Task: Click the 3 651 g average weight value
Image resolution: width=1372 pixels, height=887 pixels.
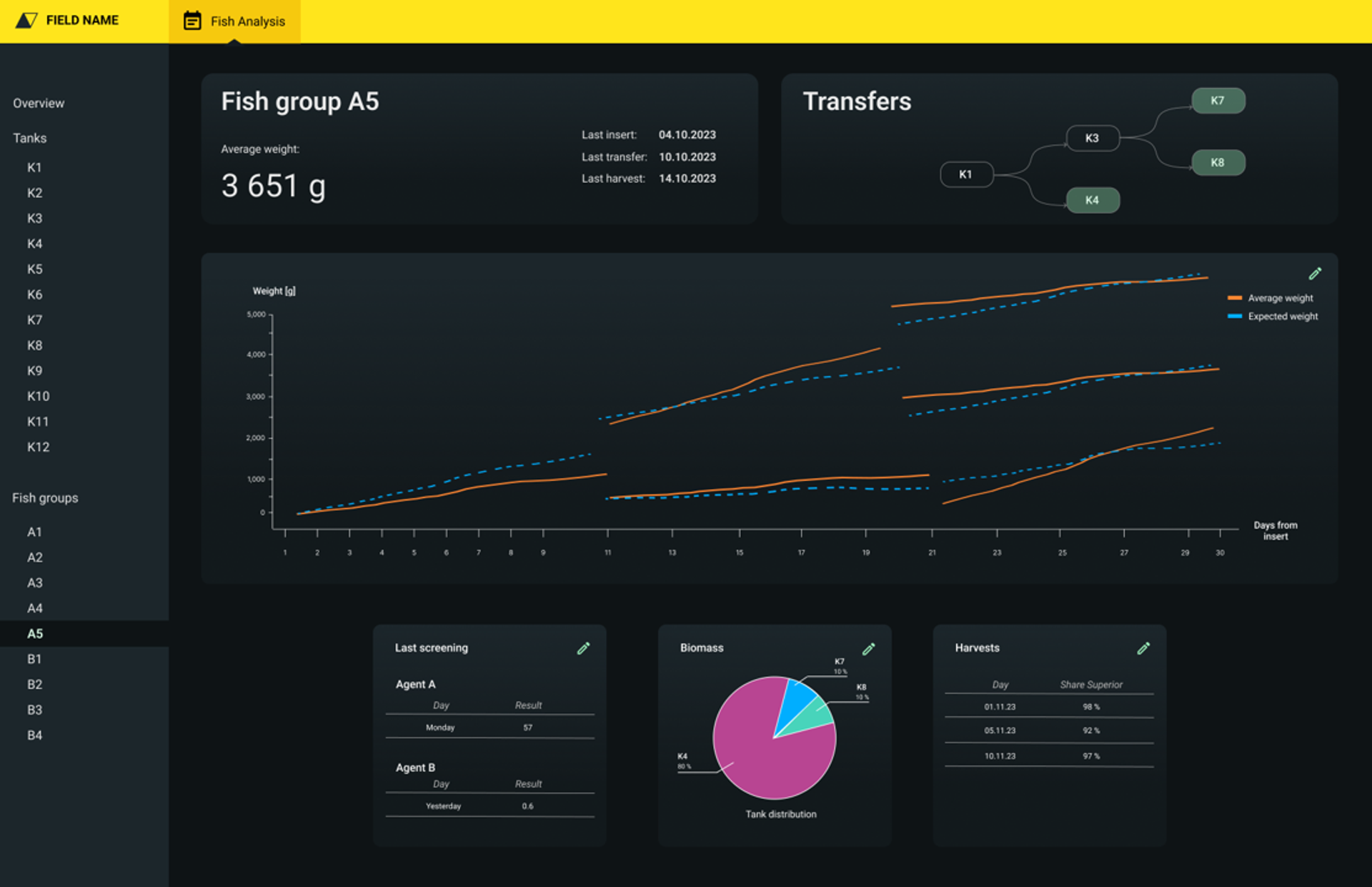Action: (273, 186)
